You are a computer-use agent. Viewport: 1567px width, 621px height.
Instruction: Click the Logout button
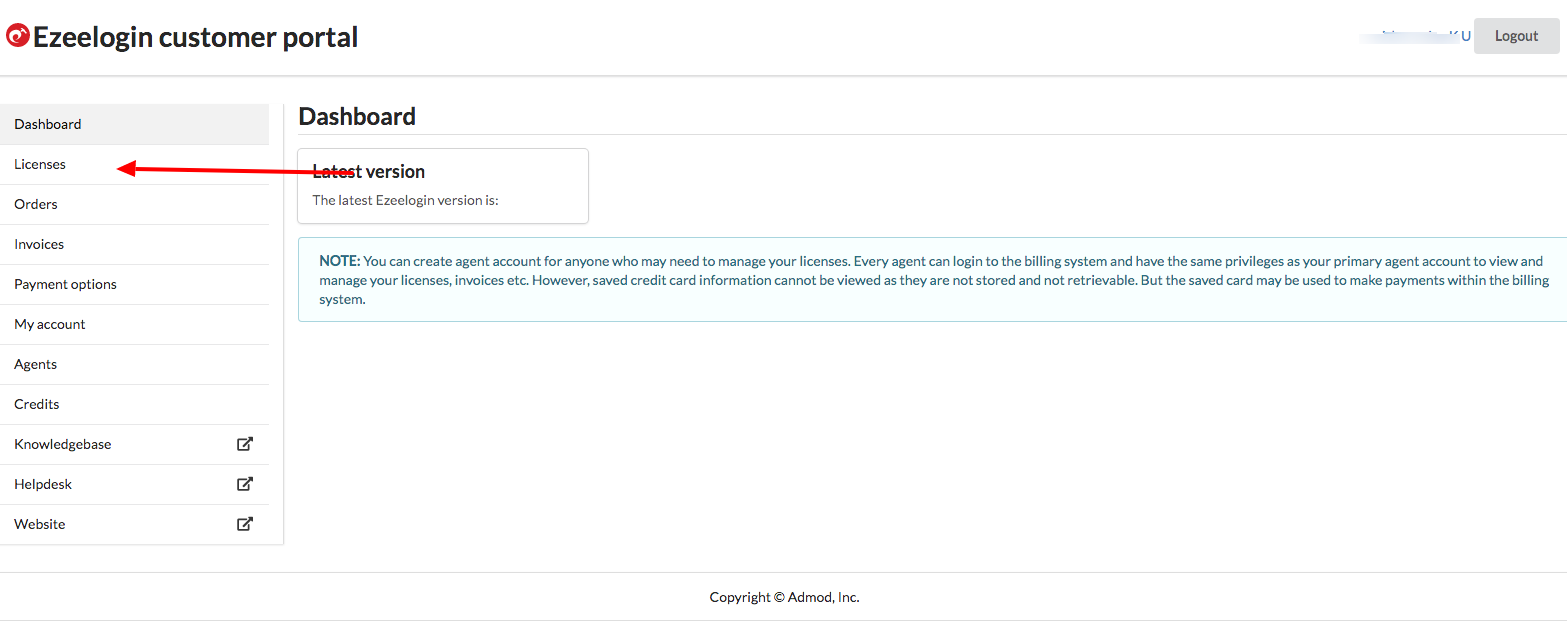coord(1516,36)
